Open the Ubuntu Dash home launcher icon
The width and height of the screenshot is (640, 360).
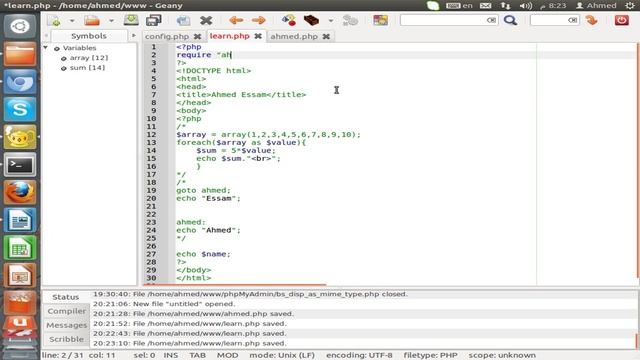(x=20, y=27)
